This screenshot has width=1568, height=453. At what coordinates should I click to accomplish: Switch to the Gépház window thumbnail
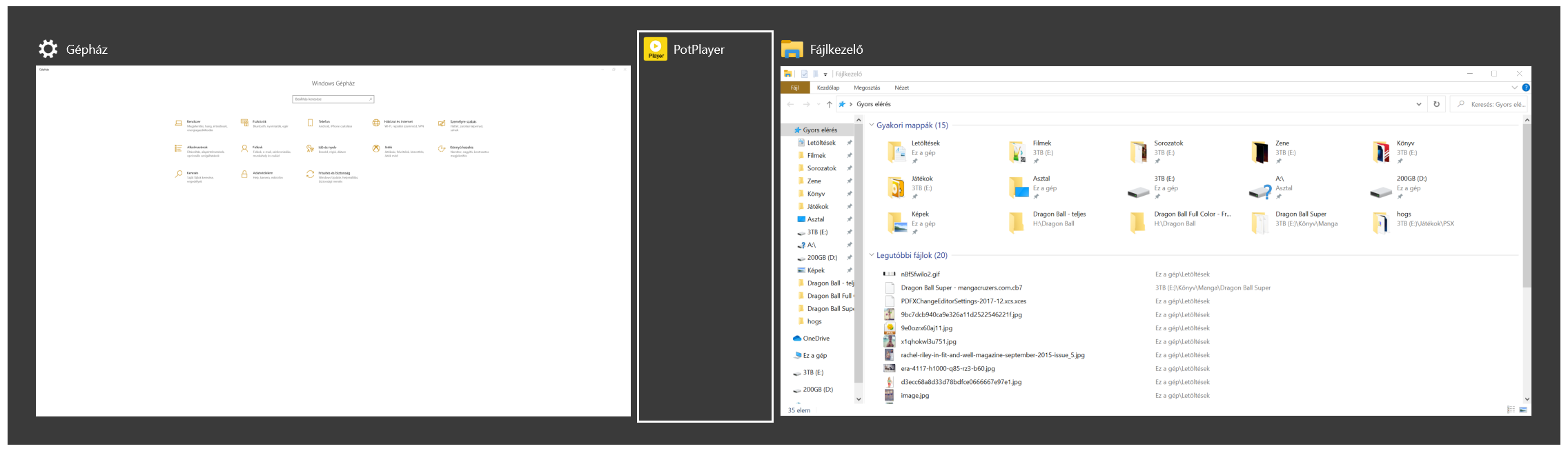333,241
